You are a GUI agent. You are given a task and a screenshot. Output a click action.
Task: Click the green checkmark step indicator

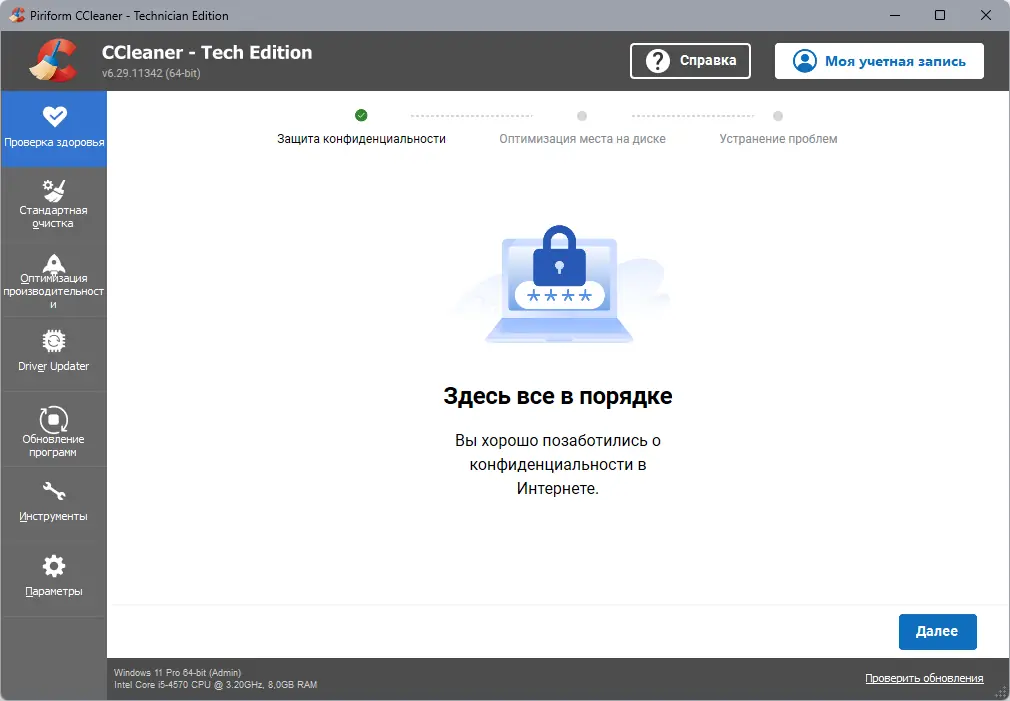pos(361,115)
